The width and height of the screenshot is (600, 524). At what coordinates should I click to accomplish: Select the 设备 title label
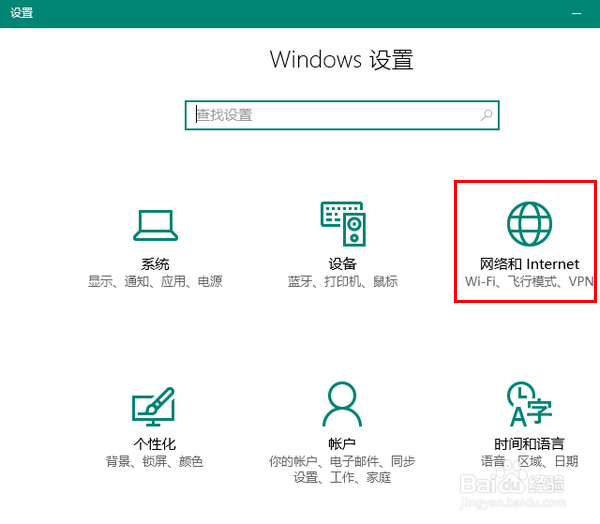pos(342,264)
